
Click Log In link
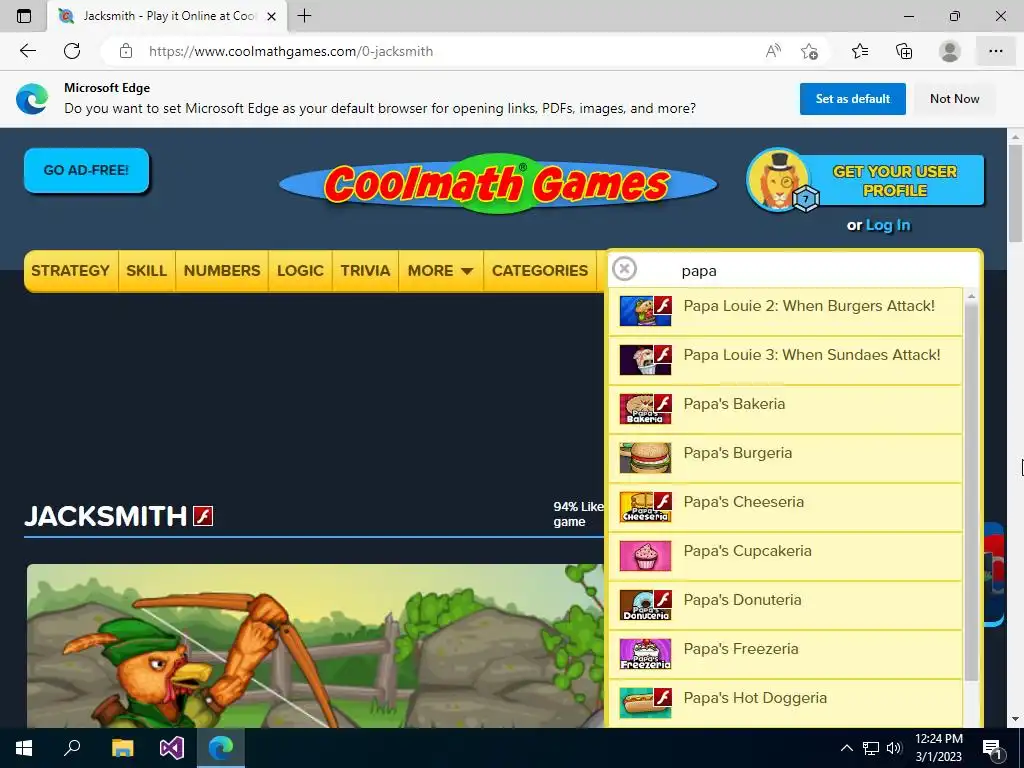(888, 225)
